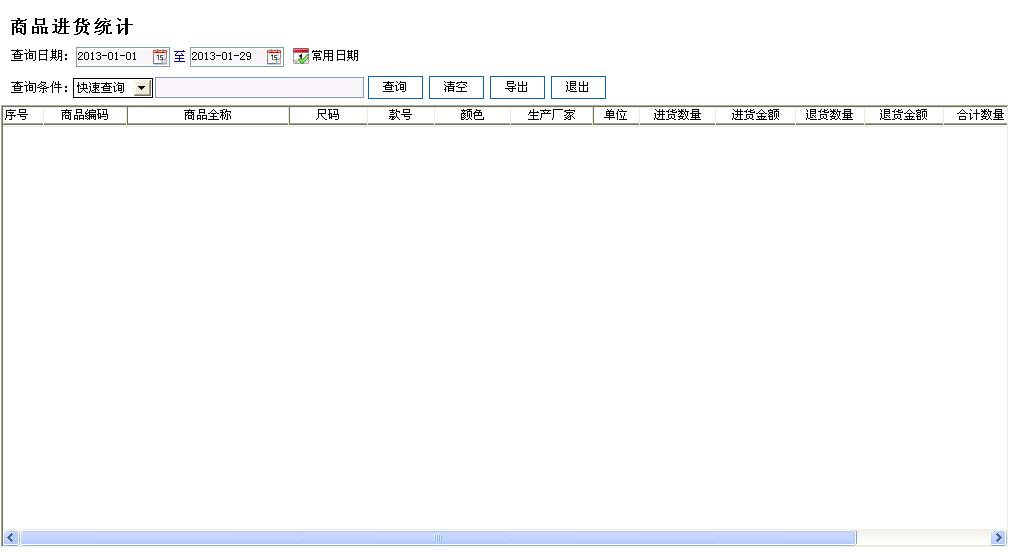Open calendar picker for start date 2013-01-01
This screenshot has width=1010, height=553.
tap(160, 57)
